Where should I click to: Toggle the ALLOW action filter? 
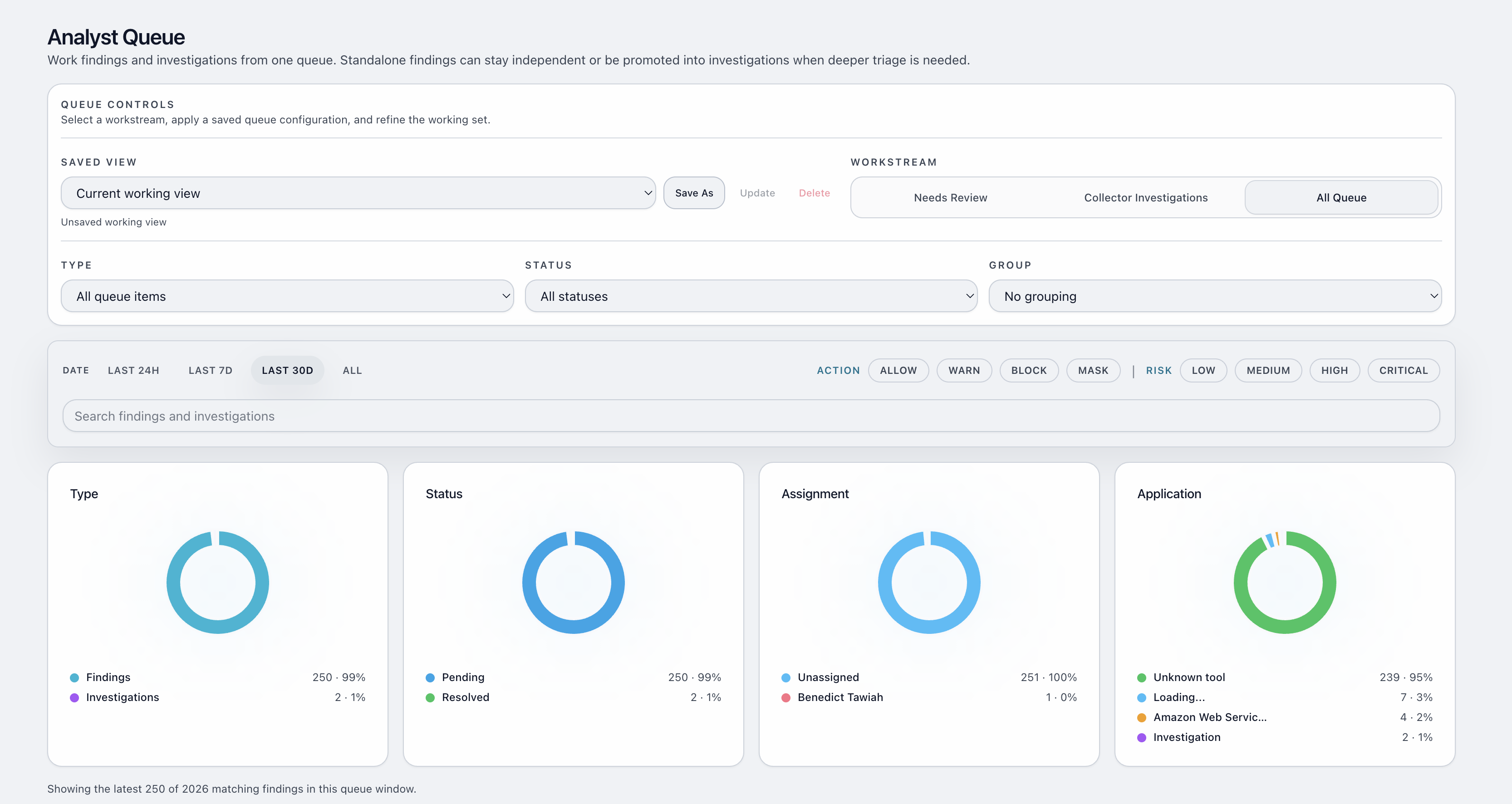click(898, 370)
